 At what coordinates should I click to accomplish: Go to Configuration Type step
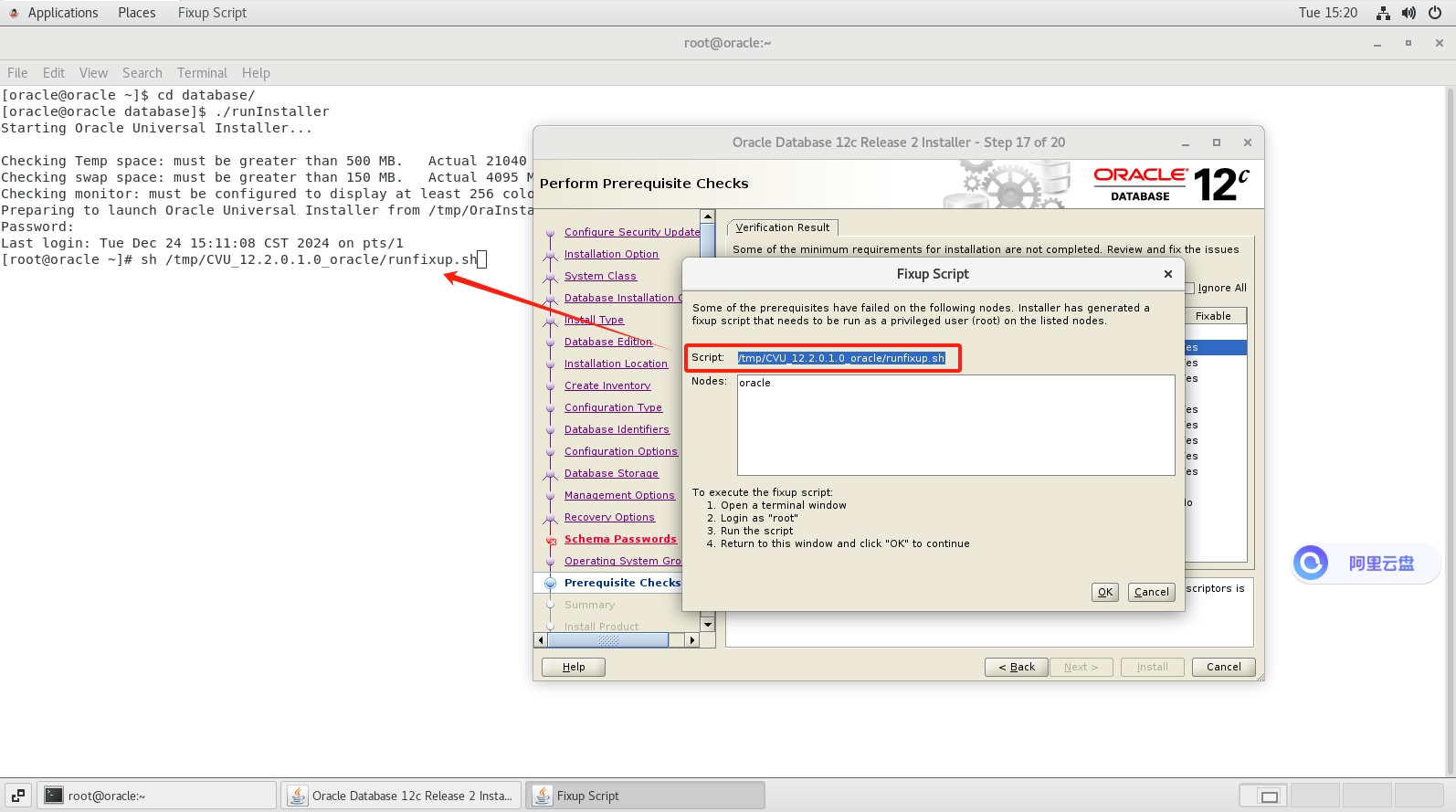tap(613, 407)
